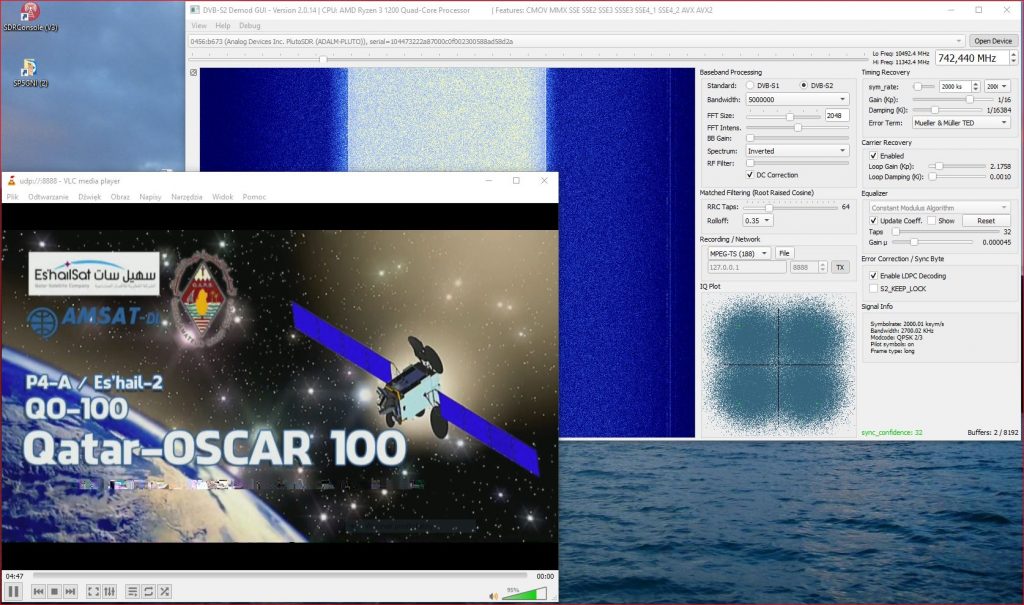Enable loop playback in VLC
Screen dimensions: 1024x605
click(147, 591)
